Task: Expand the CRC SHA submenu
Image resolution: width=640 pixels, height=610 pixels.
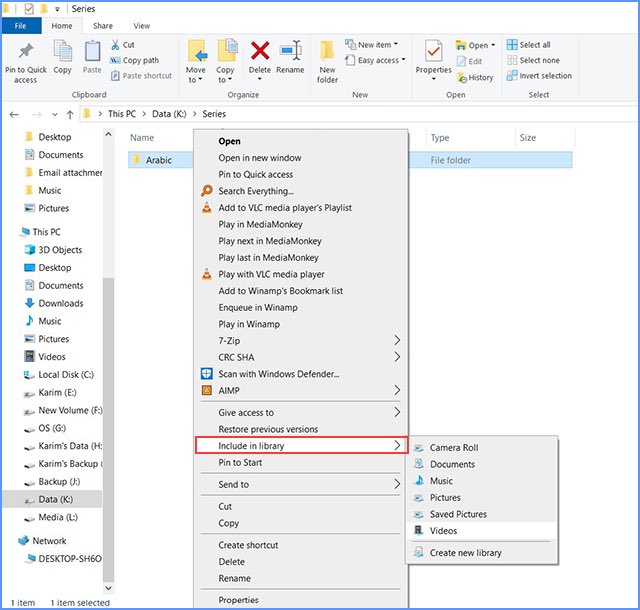Action: tap(397, 357)
